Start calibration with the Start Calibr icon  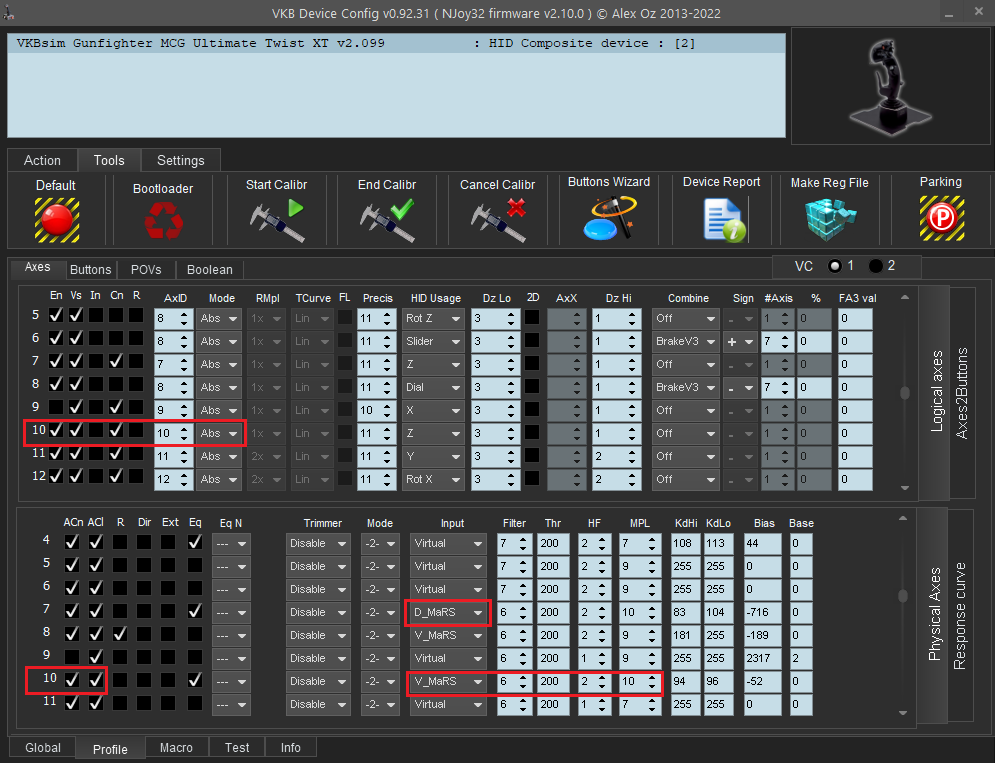coord(276,219)
